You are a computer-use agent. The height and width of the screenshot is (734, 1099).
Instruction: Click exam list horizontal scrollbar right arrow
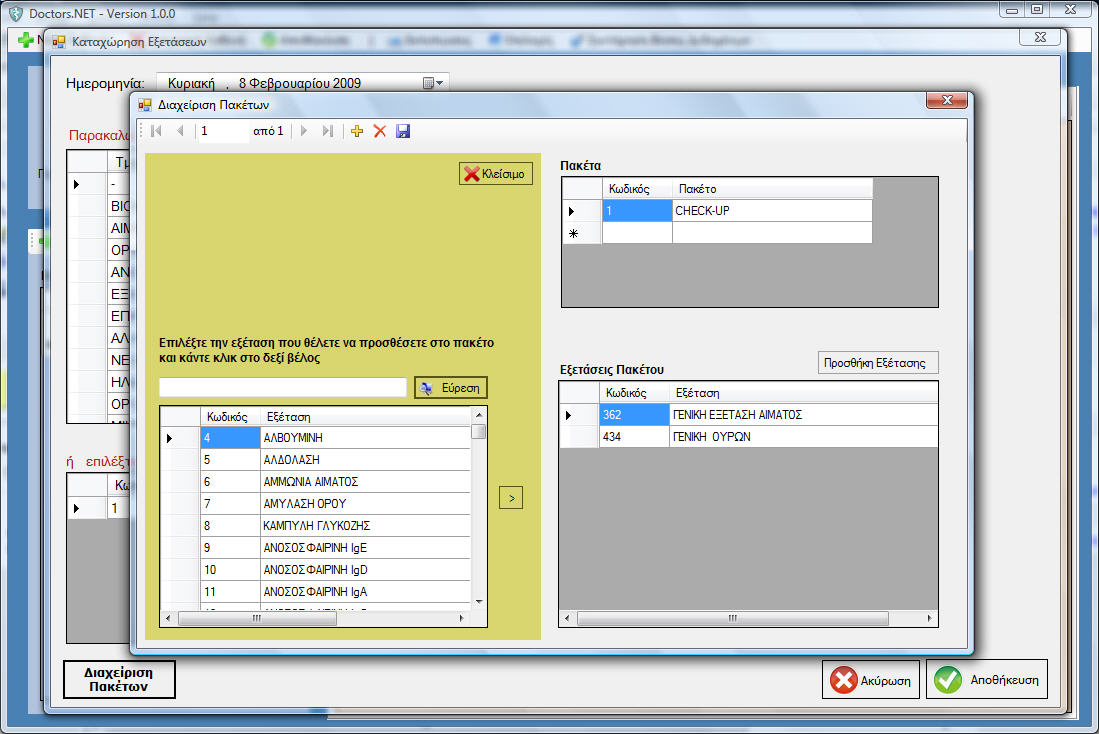[461, 618]
